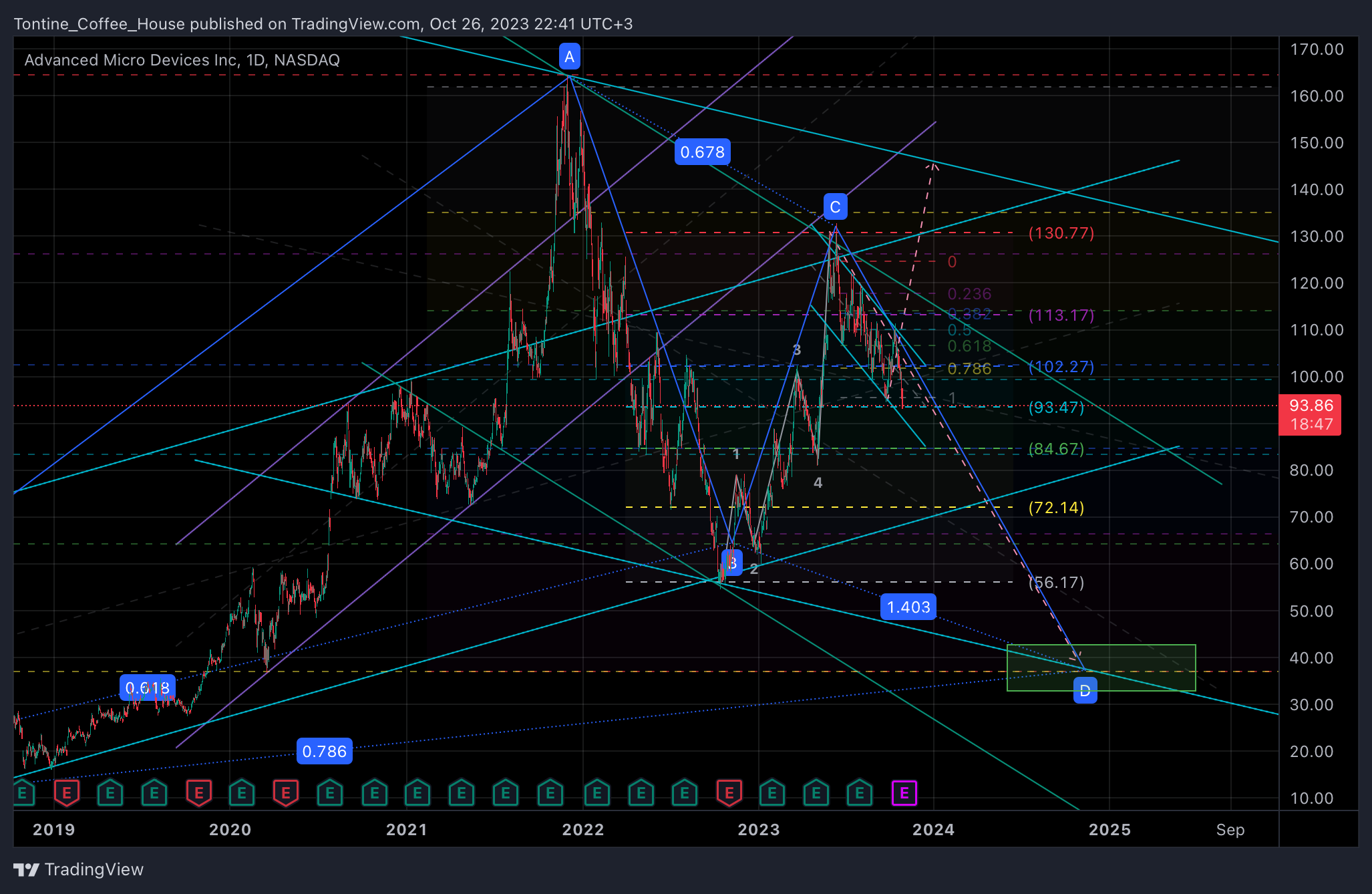Click the 130.00 price axis label
Viewport: 1372px width, 894px height.
coord(1317,237)
